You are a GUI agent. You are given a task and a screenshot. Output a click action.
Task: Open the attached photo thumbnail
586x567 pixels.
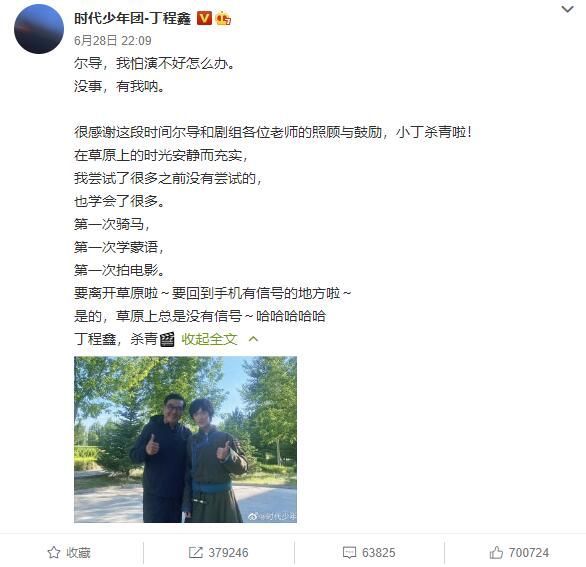(x=185, y=439)
